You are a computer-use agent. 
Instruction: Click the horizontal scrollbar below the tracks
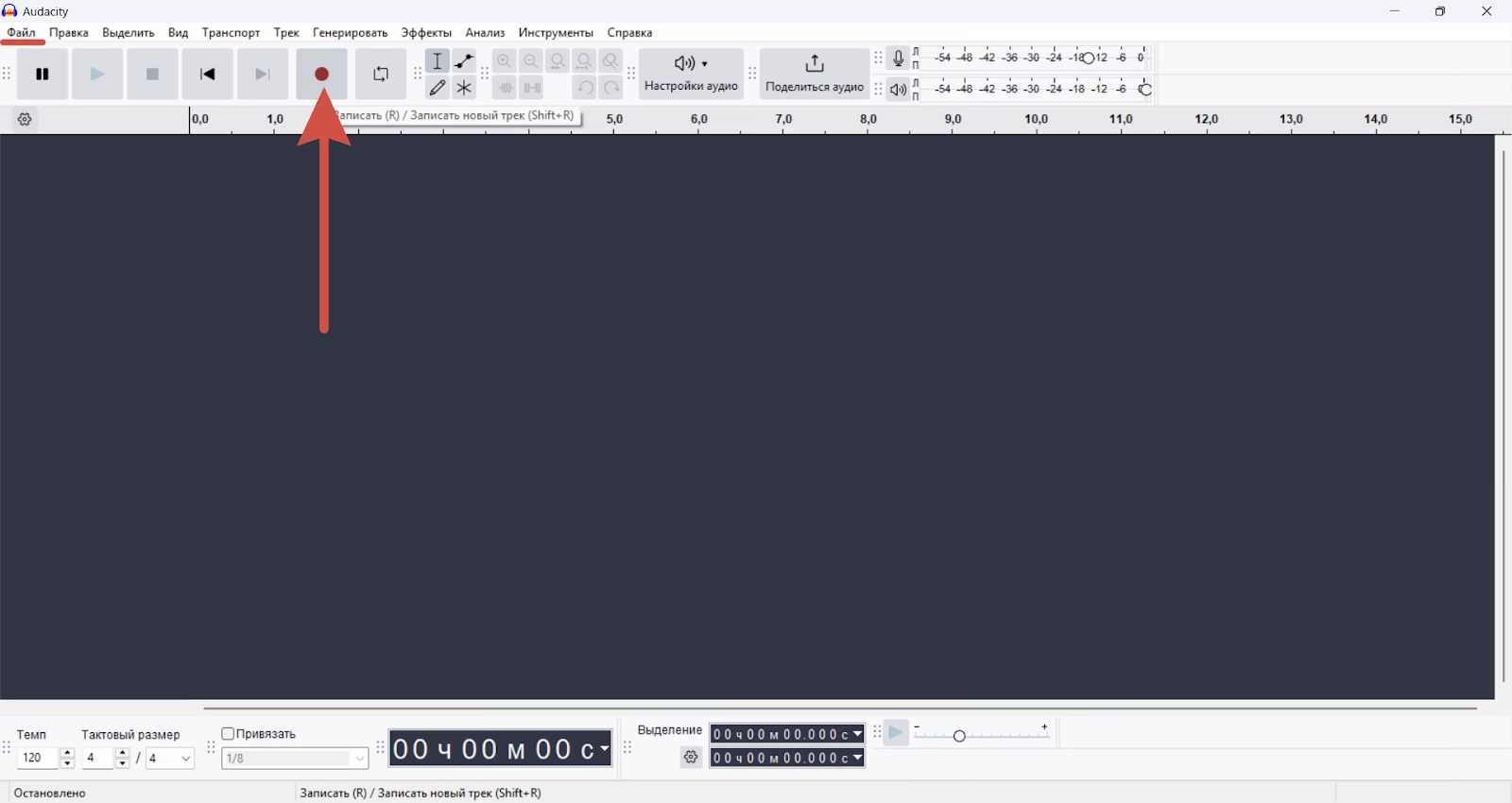840,709
